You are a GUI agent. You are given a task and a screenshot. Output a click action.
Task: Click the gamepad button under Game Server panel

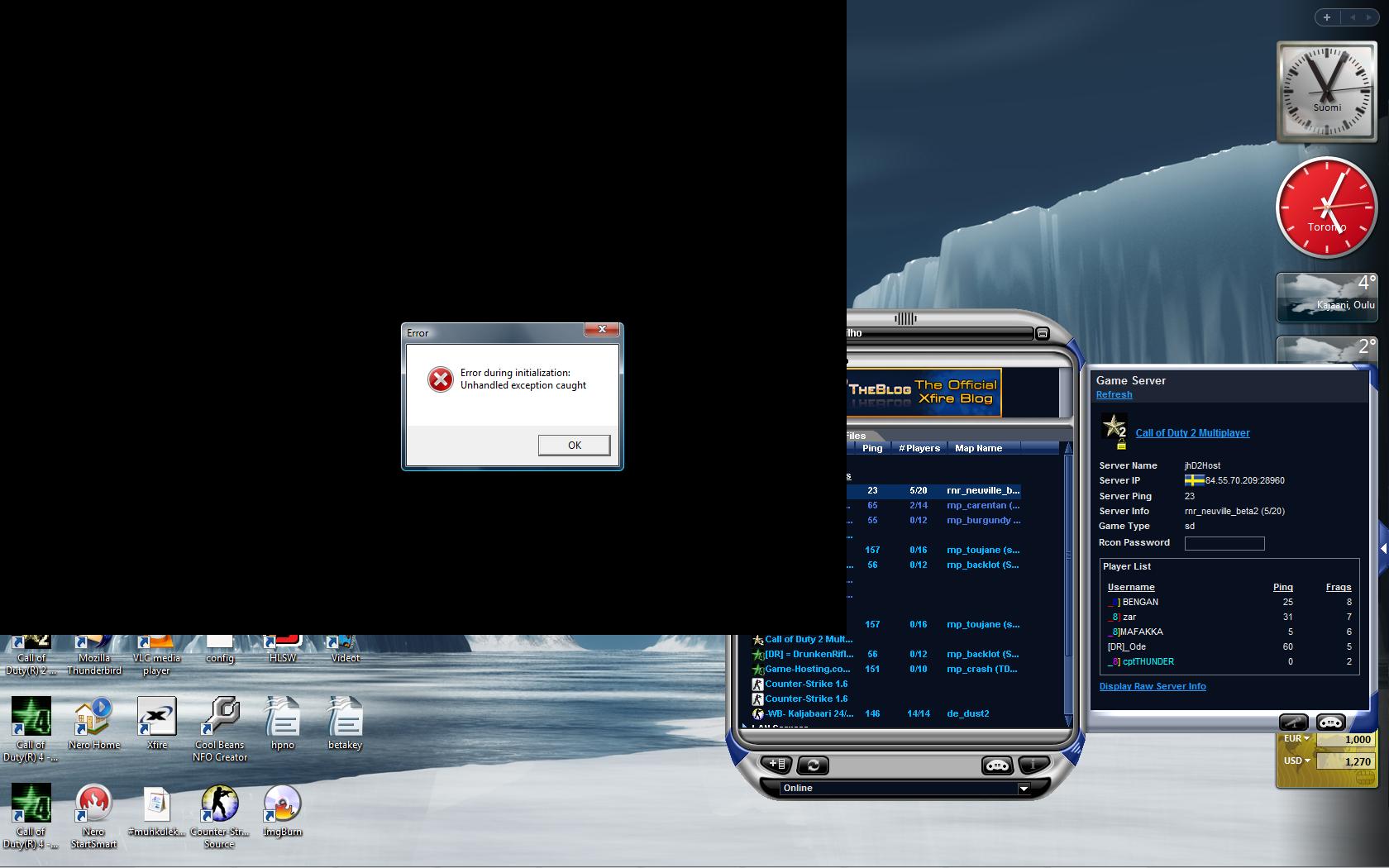[x=1330, y=722]
